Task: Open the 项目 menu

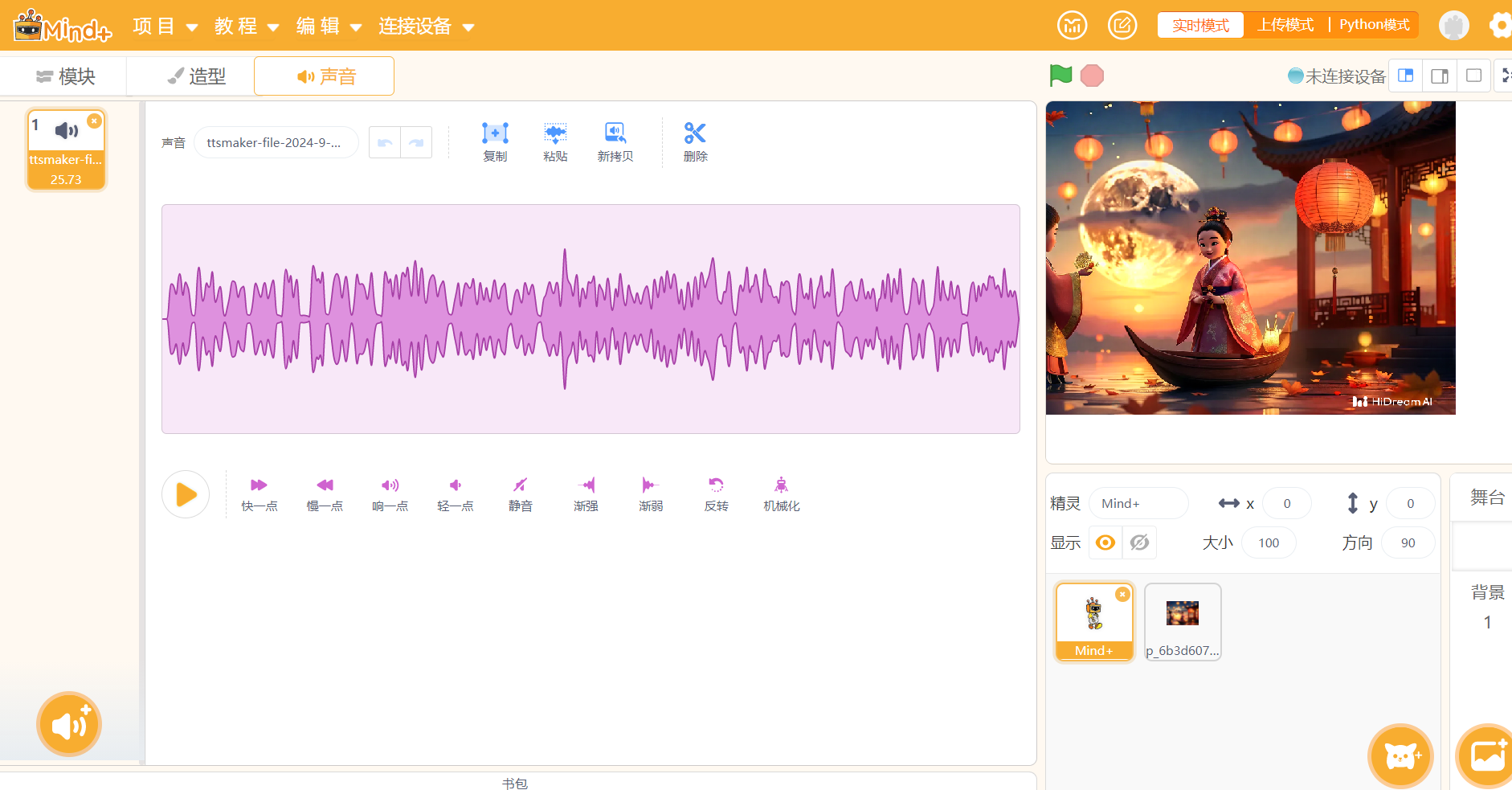Action: (x=165, y=27)
